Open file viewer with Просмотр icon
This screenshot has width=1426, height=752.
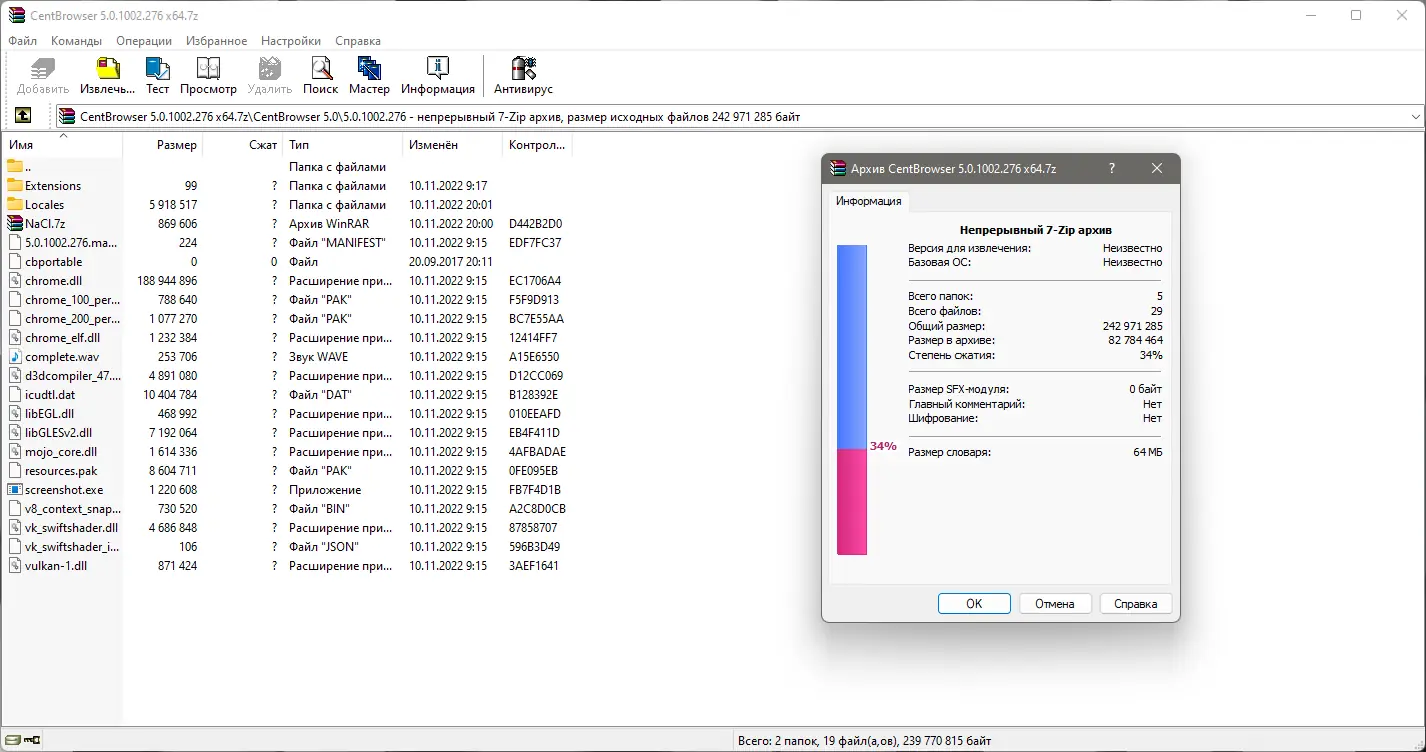point(208,70)
